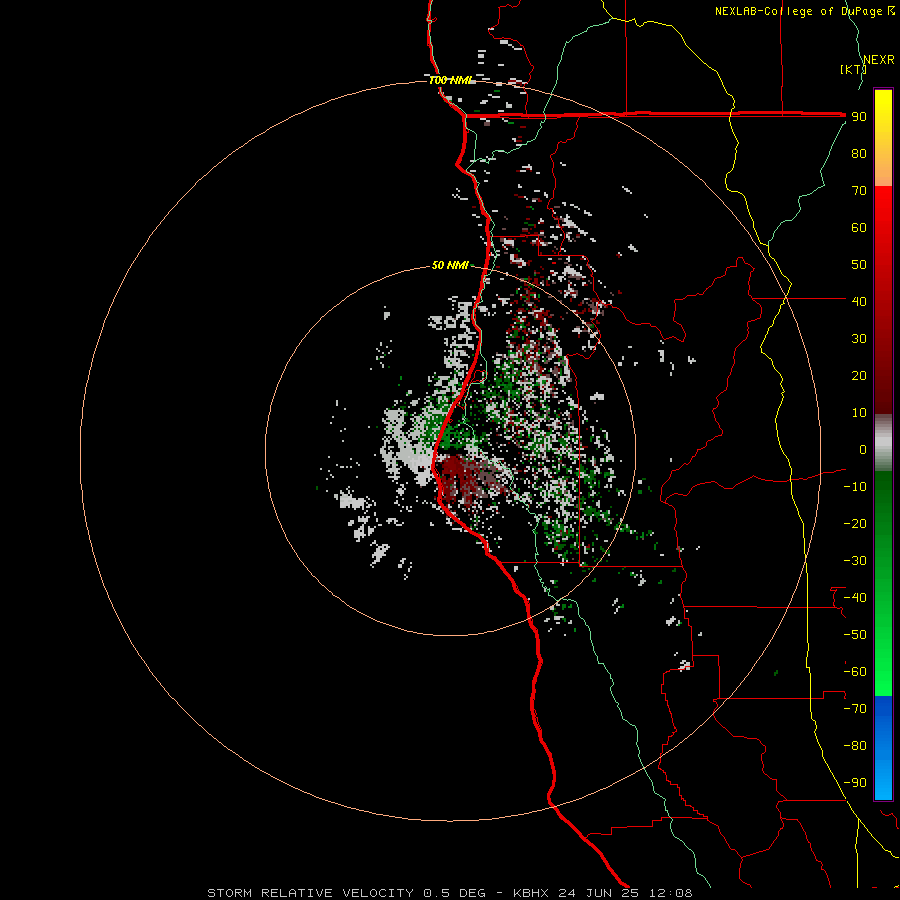Screen dimensions: 900x900
Task: Click the 20 value on the velocity scale
Action: pyautogui.click(x=859, y=375)
